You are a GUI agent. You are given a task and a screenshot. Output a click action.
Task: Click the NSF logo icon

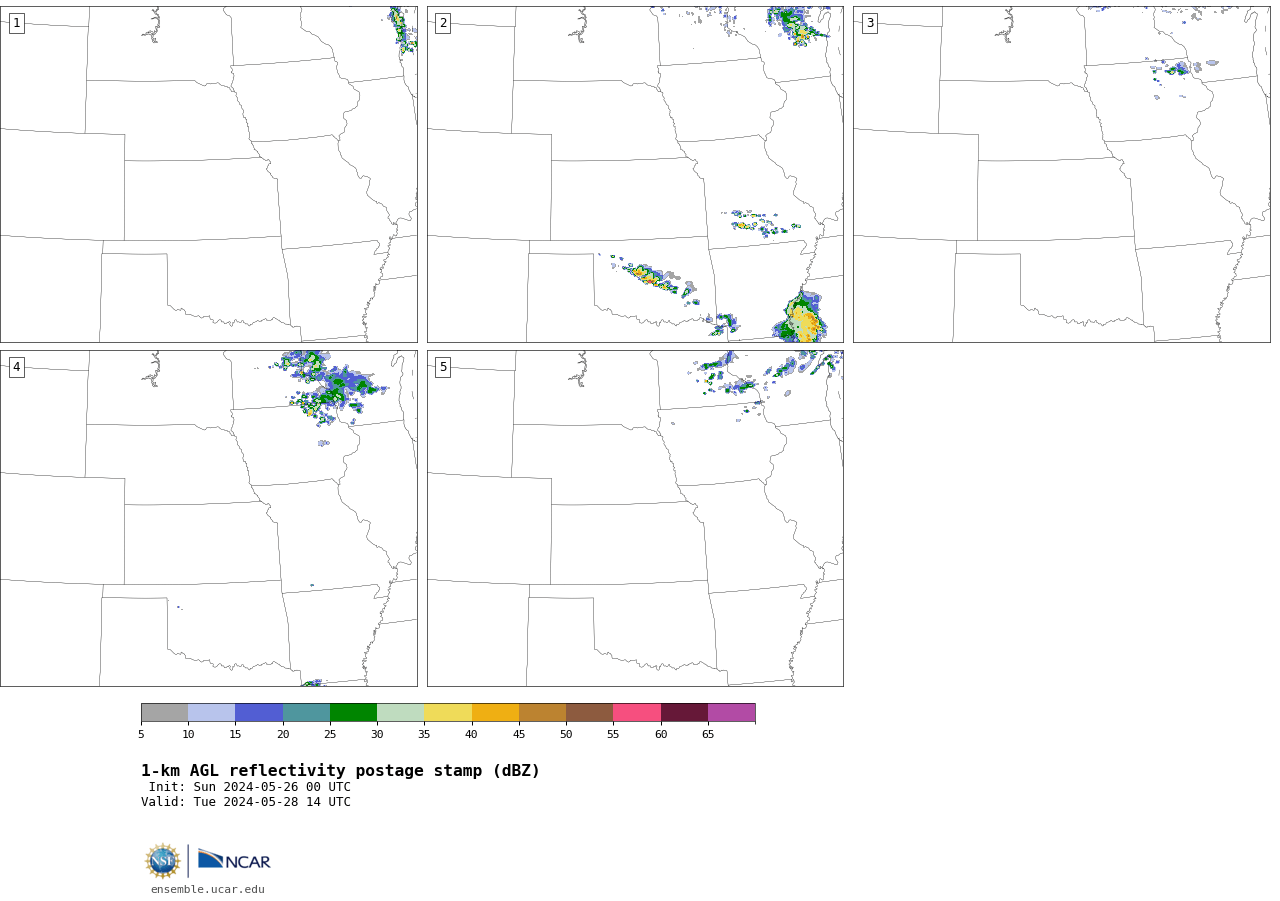(163, 861)
